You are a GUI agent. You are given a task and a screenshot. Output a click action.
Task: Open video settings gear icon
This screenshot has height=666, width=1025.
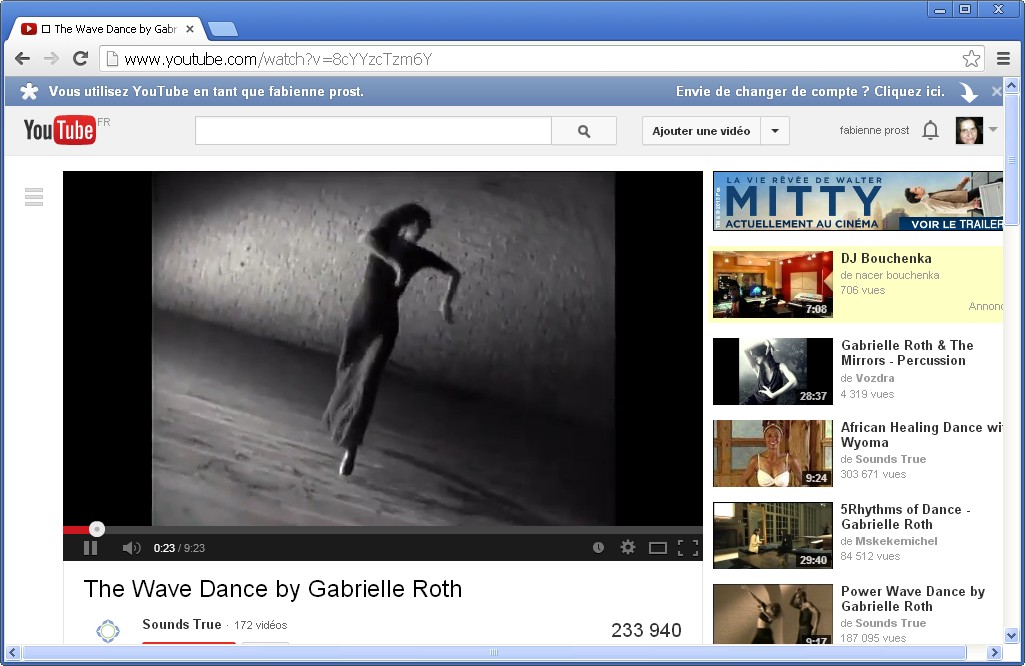628,547
